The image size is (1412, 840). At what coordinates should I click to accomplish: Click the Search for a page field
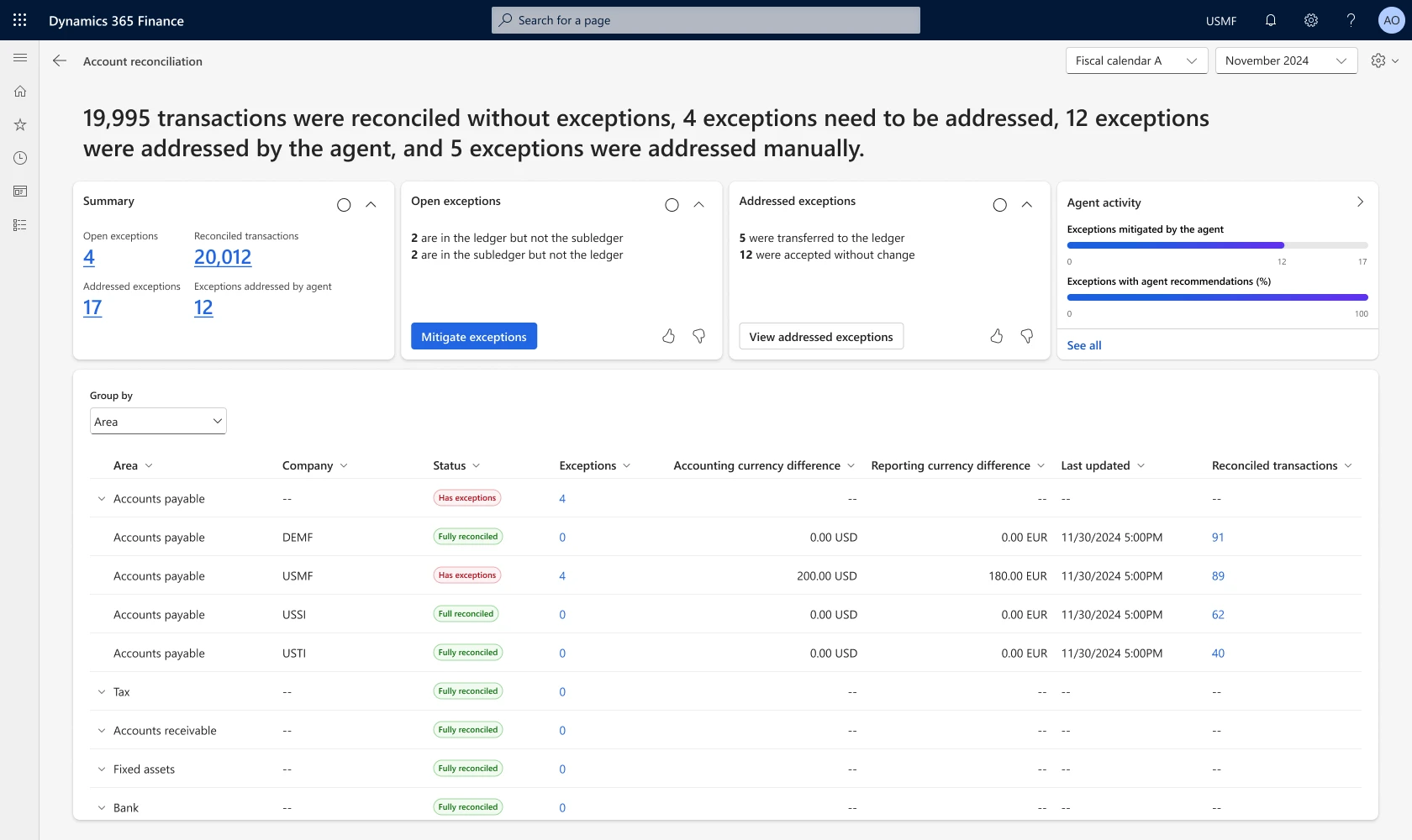[x=705, y=20]
